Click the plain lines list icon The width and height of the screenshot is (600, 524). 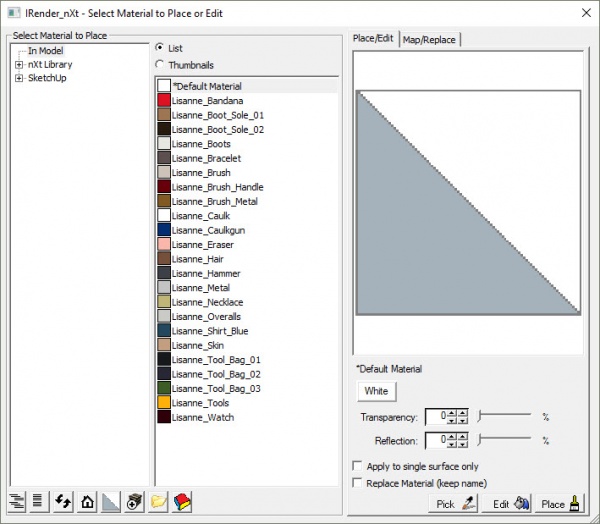39,503
